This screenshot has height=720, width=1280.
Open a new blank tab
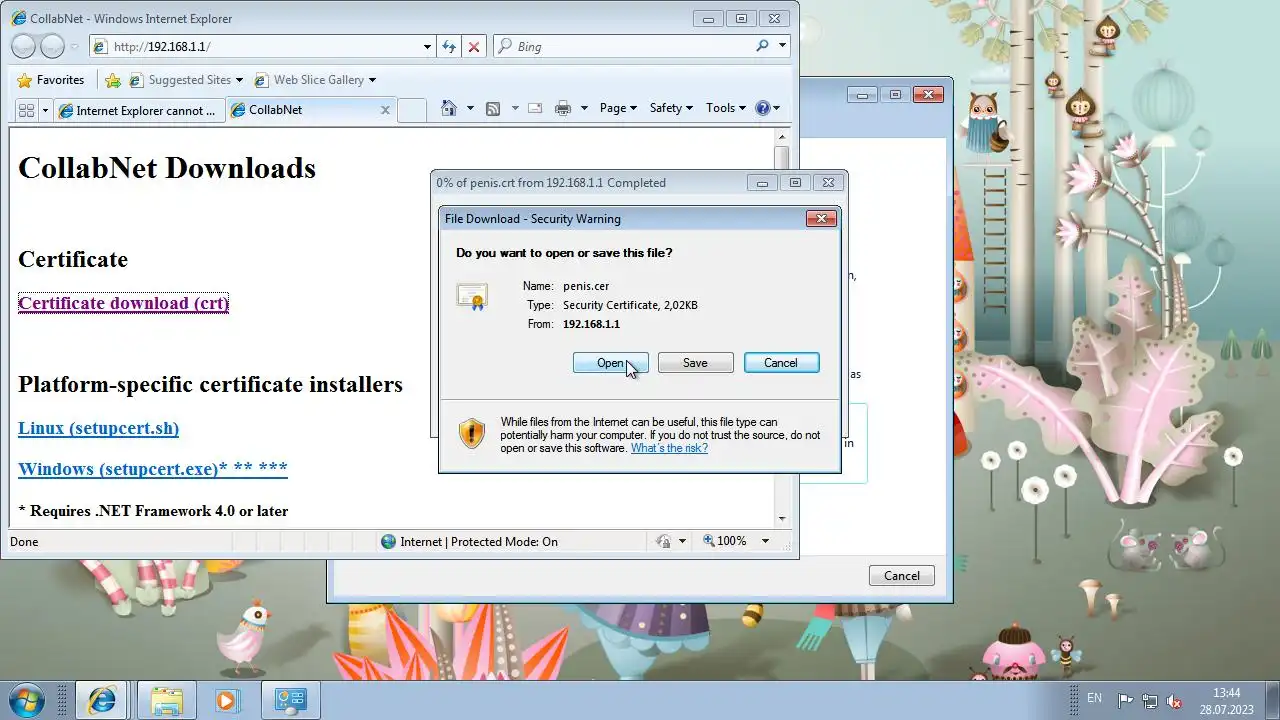(412, 110)
